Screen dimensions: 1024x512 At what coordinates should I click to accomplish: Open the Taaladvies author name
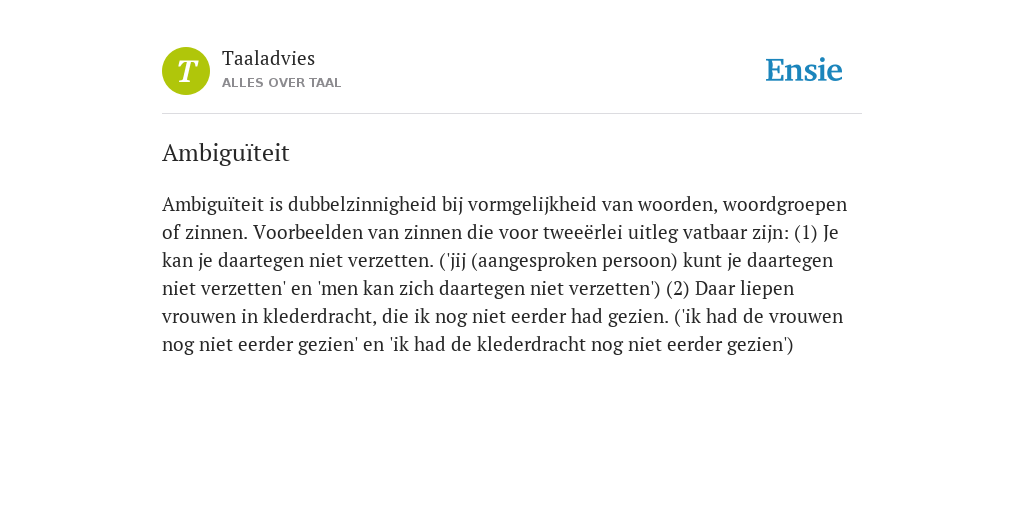[268, 59]
